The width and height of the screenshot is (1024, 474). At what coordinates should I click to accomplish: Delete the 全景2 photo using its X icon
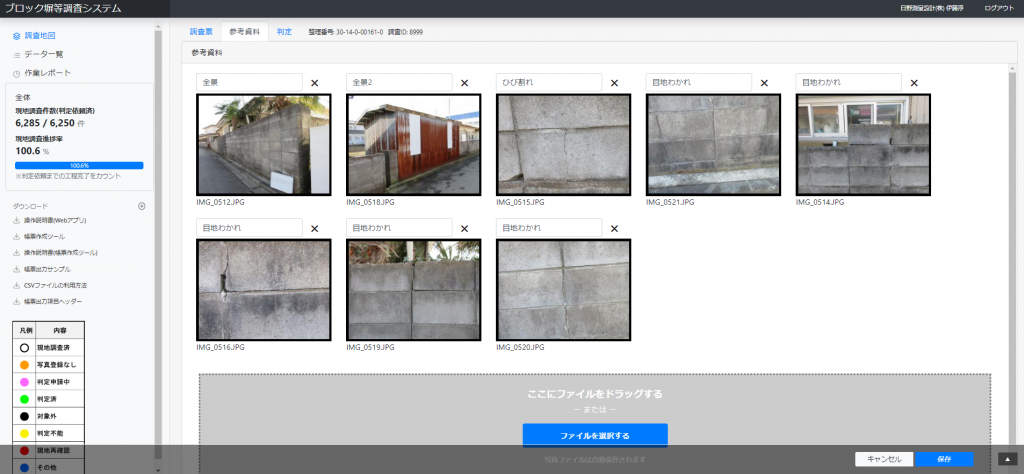[x=464, y=83]
